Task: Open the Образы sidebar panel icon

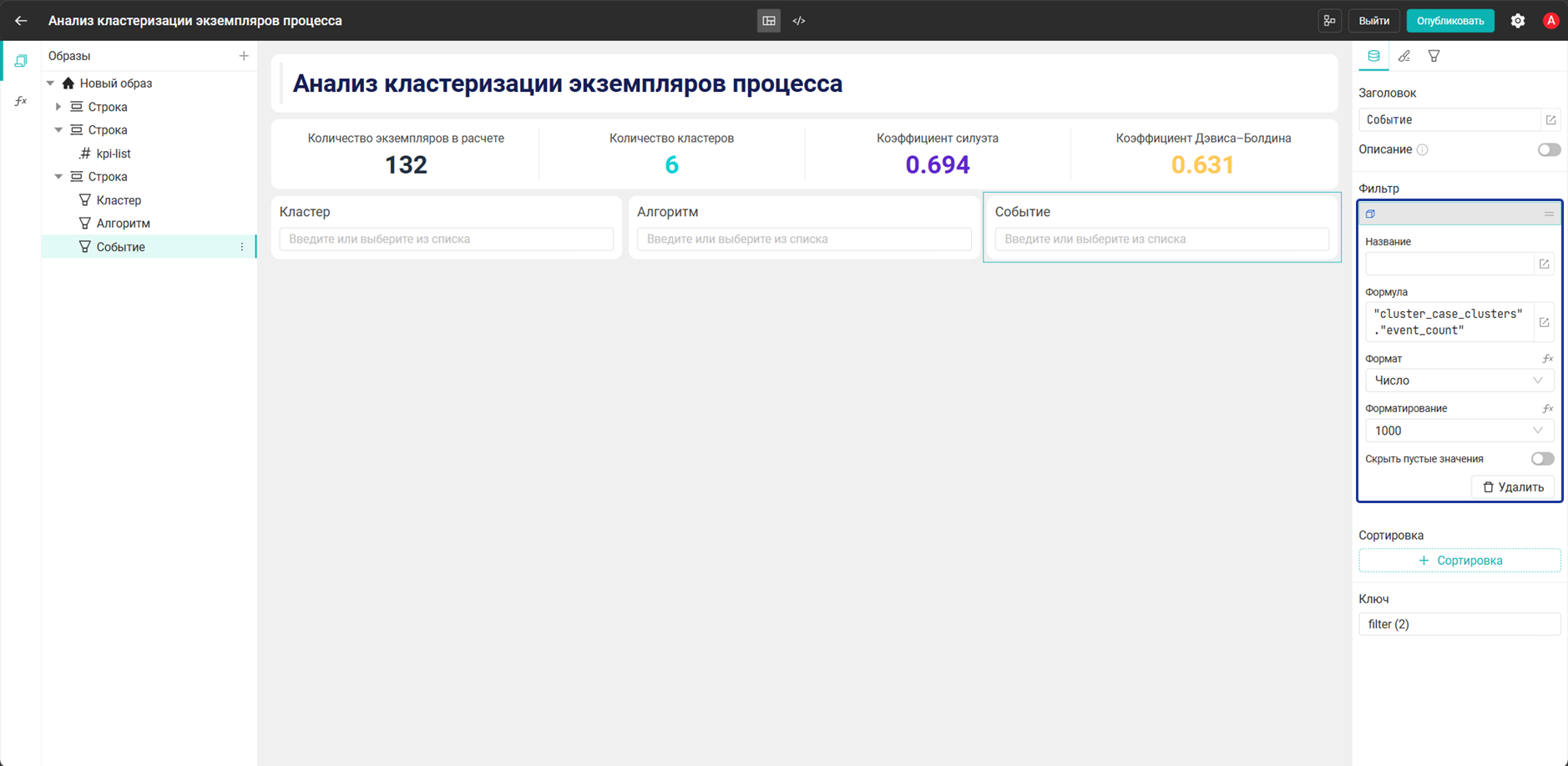Action: tap(21, 61)
